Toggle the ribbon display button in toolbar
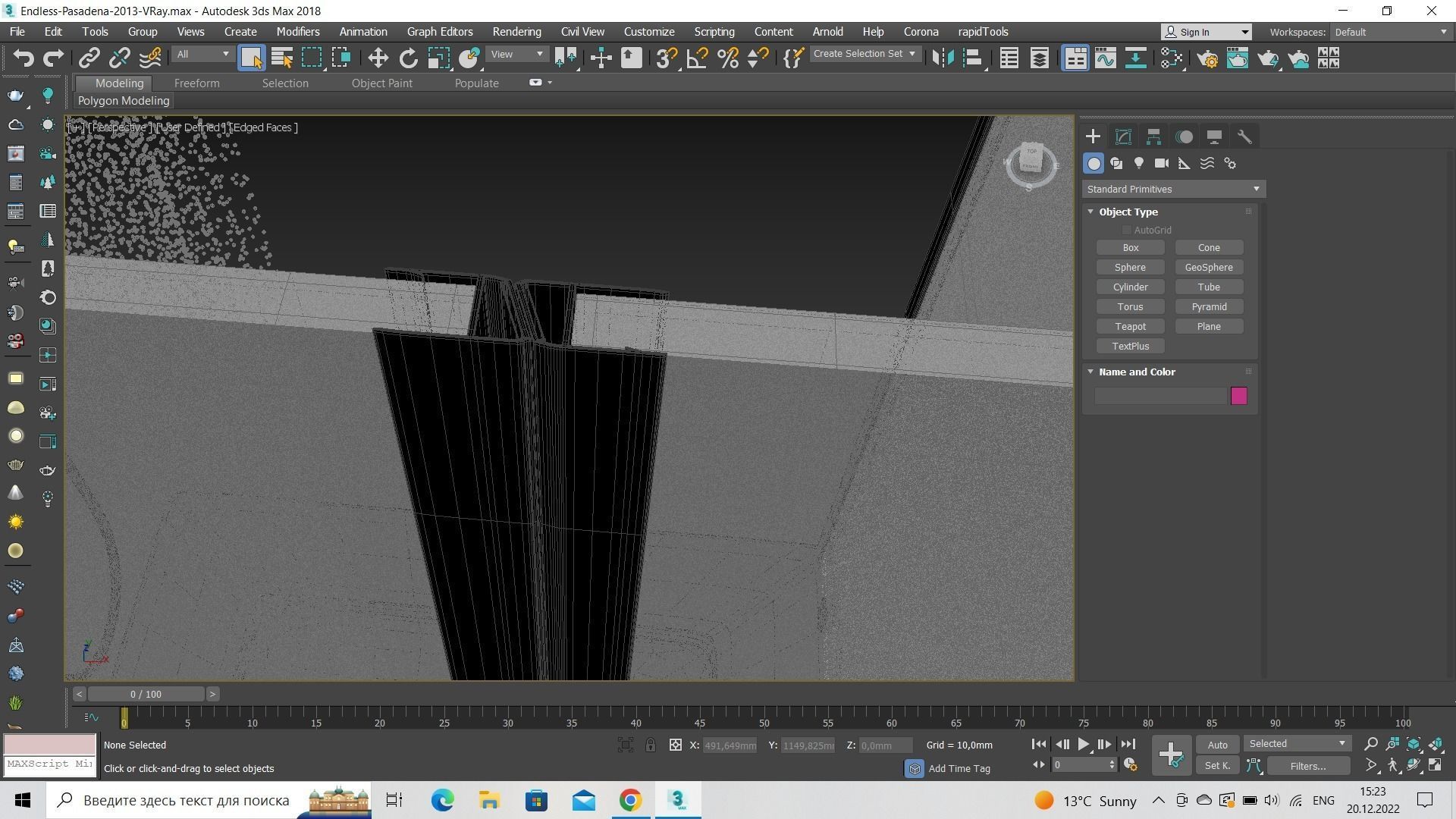The height and width of the screenshot is (819, 1456). click(x=1075, y=58)
